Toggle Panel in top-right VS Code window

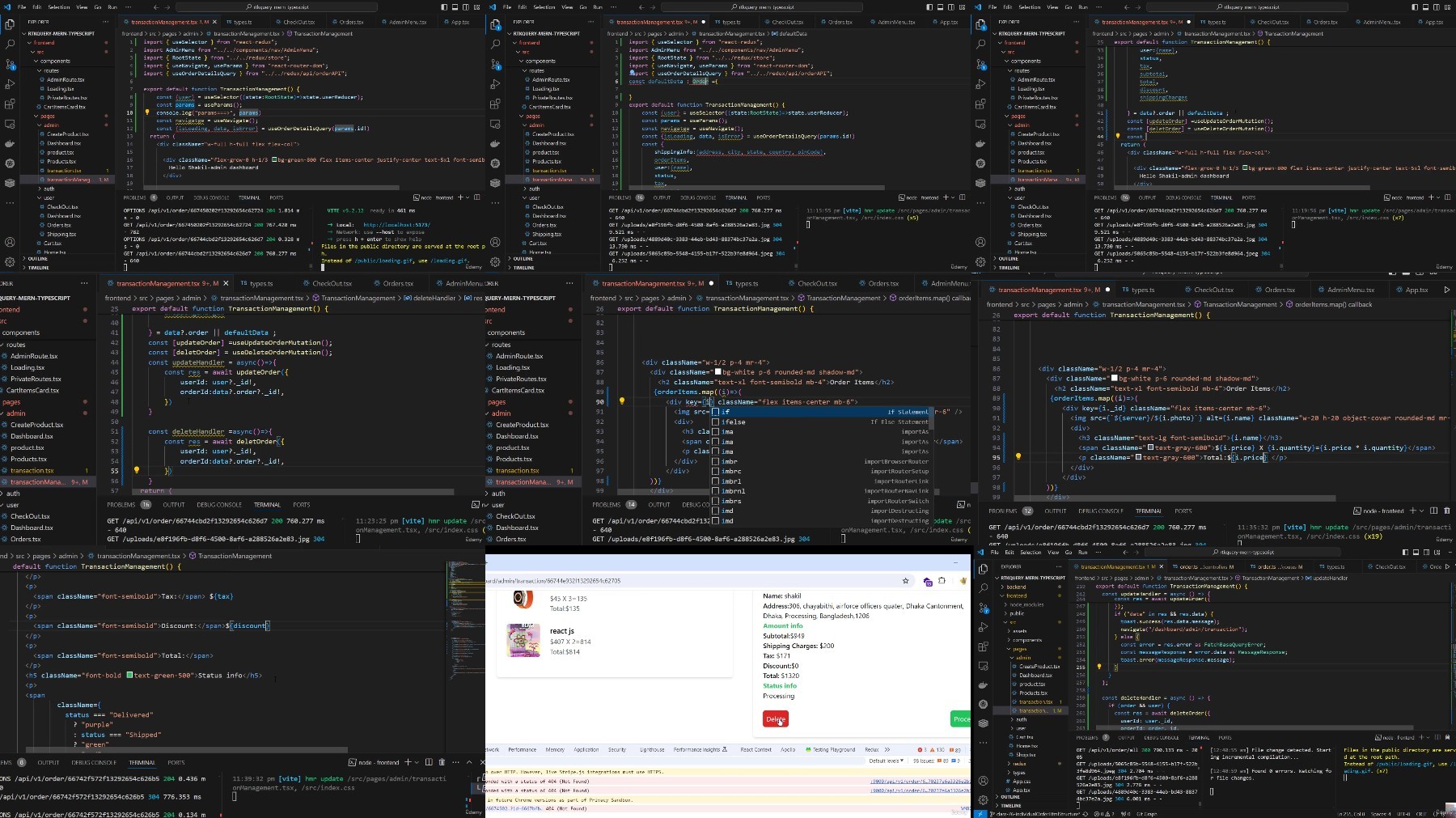point(1426,6)
